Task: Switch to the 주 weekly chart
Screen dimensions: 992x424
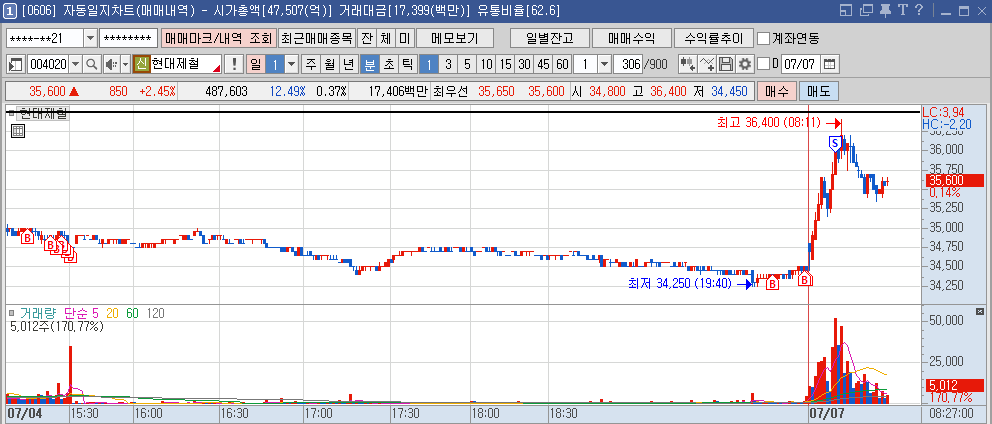Action: click(x=311, y=64)
